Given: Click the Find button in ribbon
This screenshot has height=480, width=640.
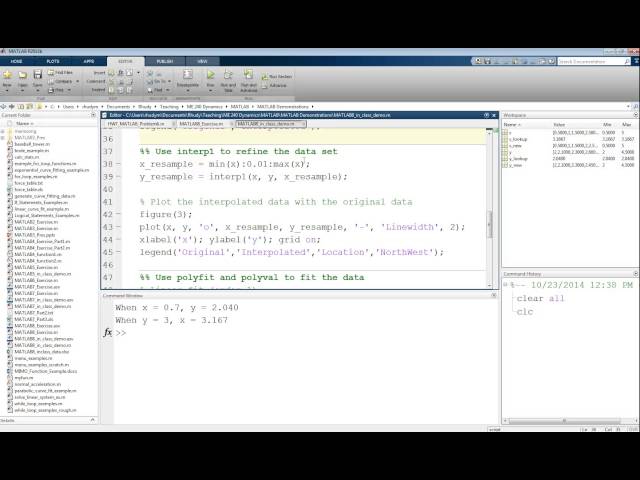Looking at the screenshot, I should [155, 90].
